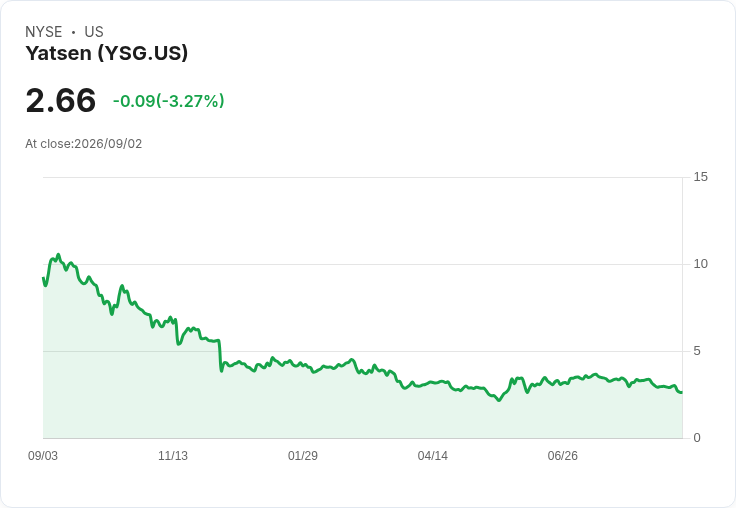
Task: Click the At close 2026/09/02 timestamp
Action: [84, 144]
